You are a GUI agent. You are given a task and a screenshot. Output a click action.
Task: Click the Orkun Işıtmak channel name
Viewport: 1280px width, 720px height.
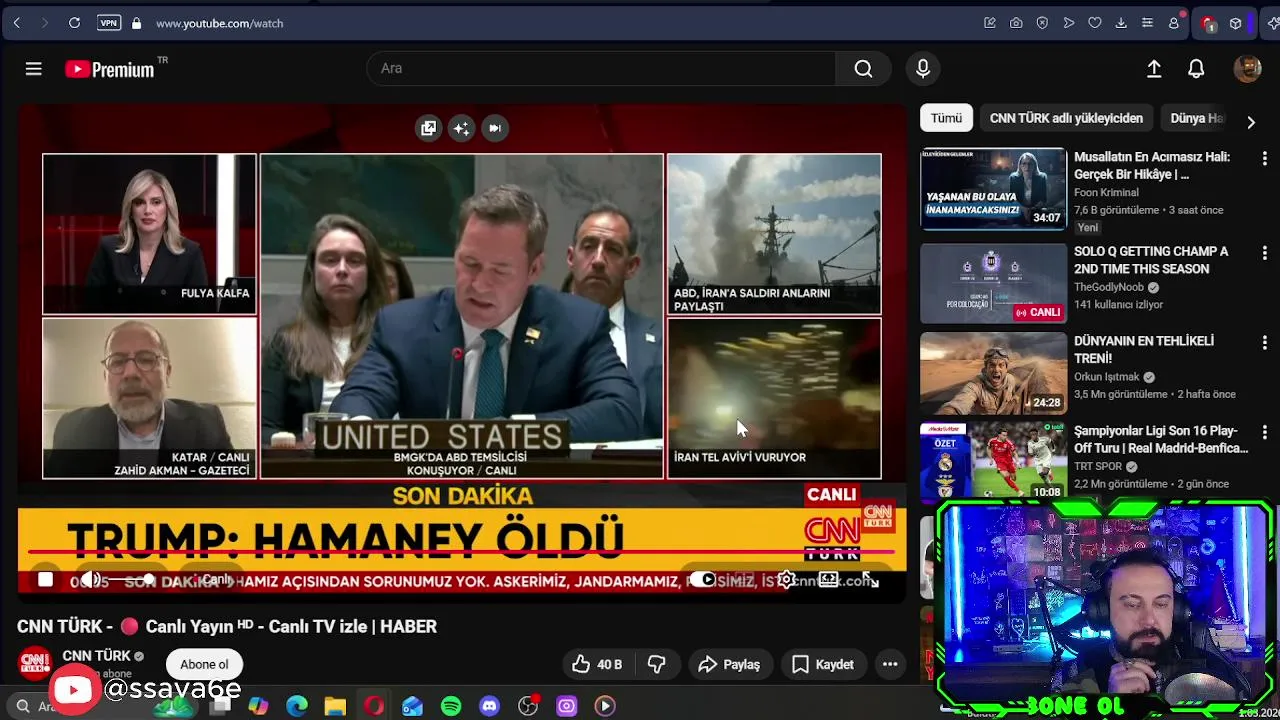(x=1107, y=377)
